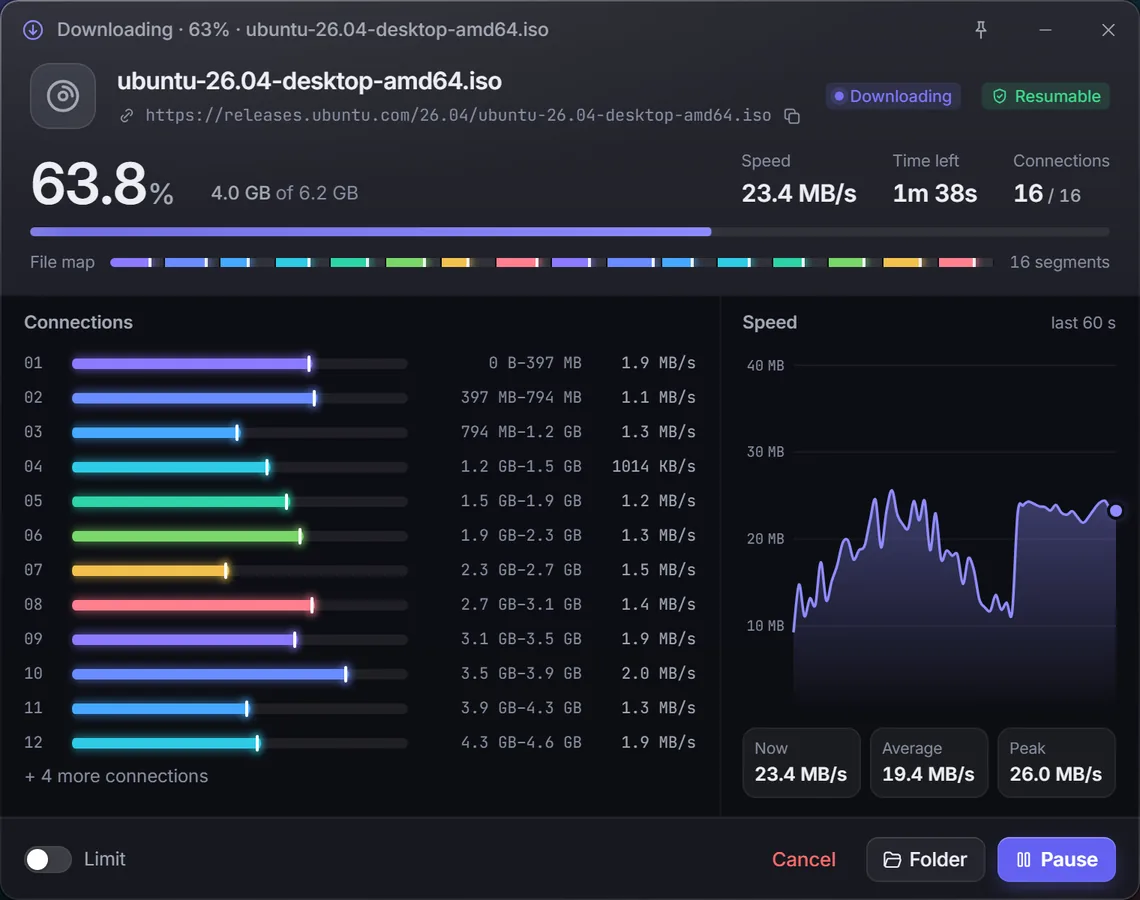This screenshot has width=1140, height=900.
Task: Open the ubuntu releases URL link
Action: pos(458,116)
